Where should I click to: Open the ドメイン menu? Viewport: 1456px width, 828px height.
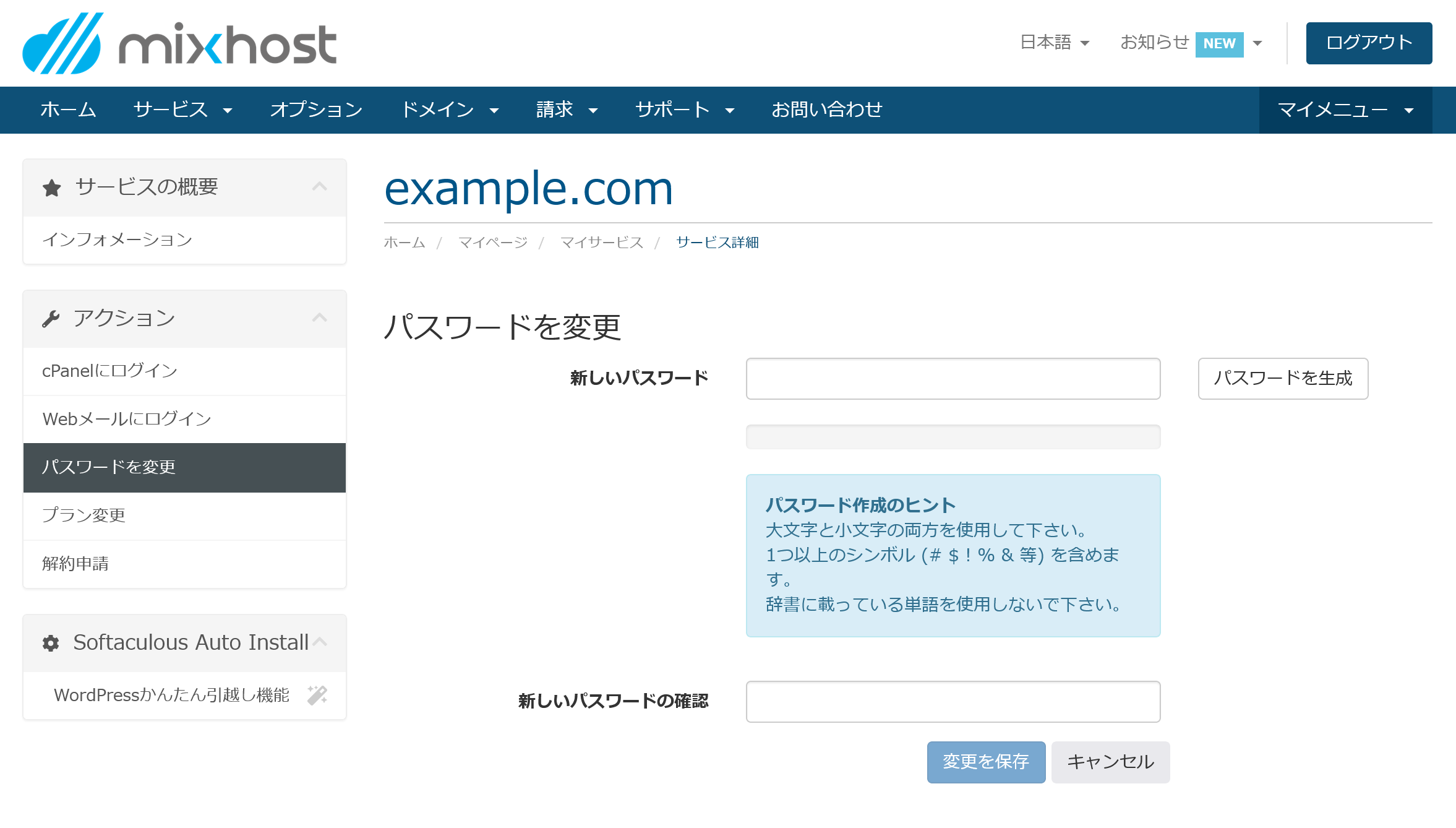[450, 110]
